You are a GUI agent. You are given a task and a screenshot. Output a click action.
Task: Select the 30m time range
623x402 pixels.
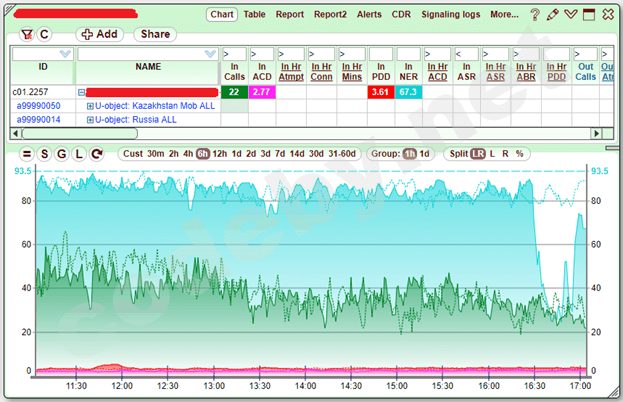click(155, 154)
